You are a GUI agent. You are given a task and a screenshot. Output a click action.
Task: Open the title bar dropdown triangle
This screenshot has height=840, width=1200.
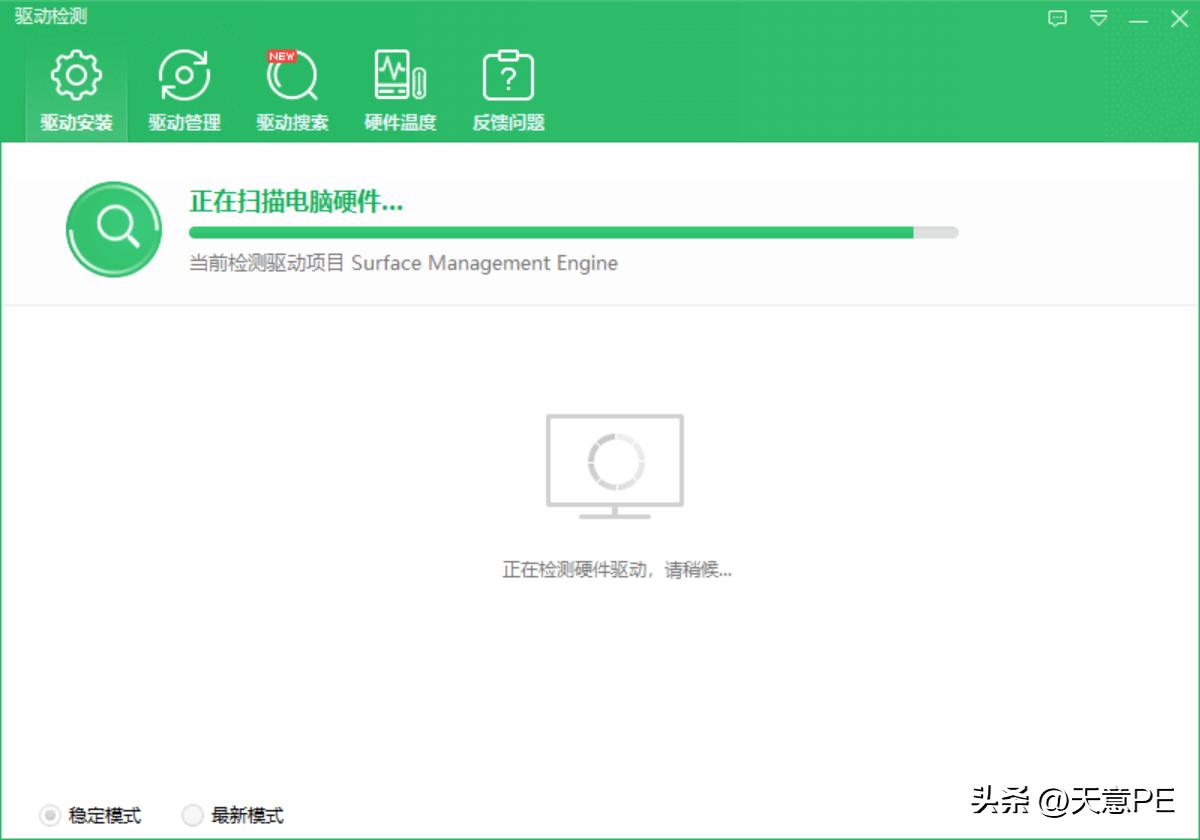tap(1099, 17)
